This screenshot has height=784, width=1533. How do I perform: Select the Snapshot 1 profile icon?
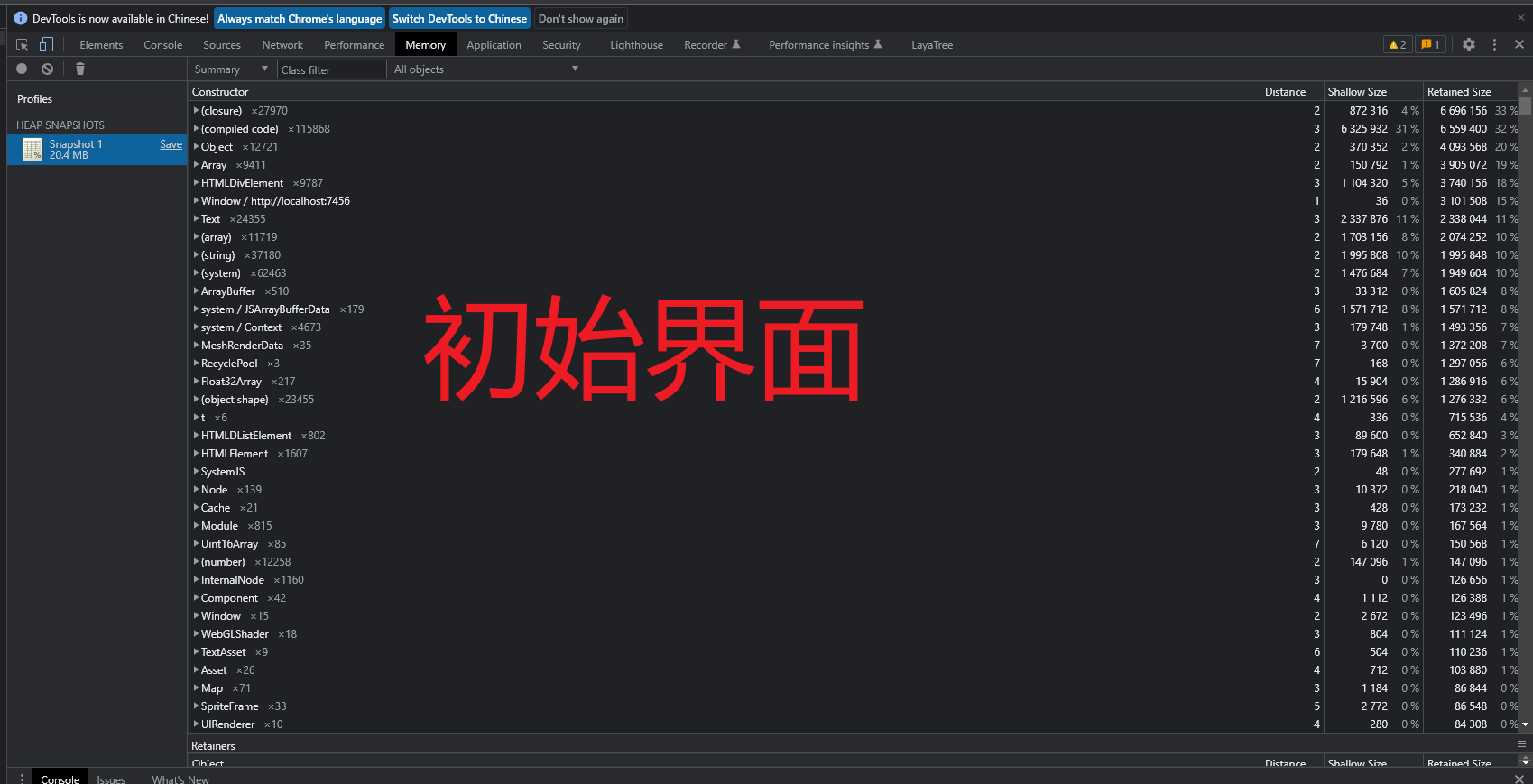[x=32, y=149]
